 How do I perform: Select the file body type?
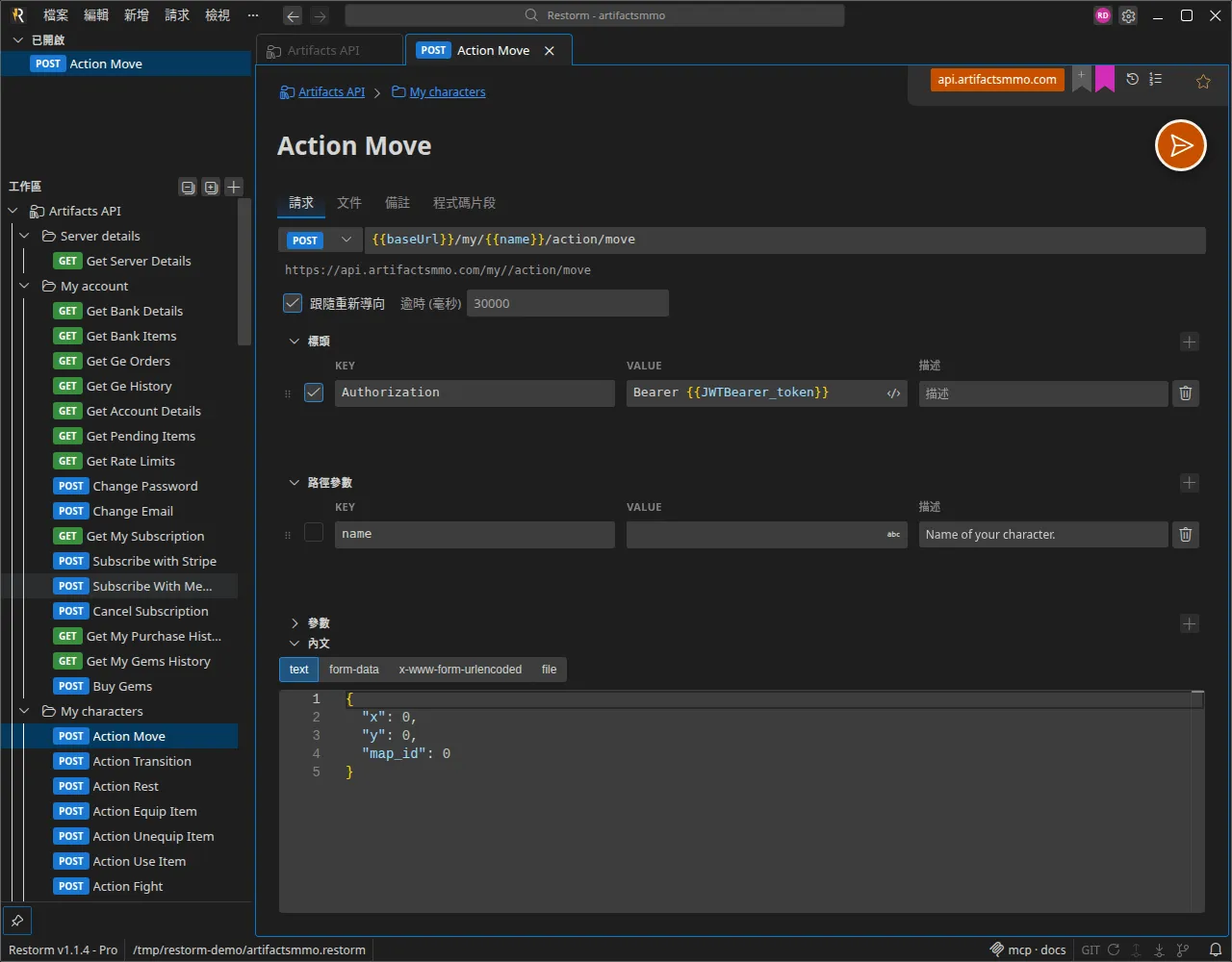(x=549, y=670)
